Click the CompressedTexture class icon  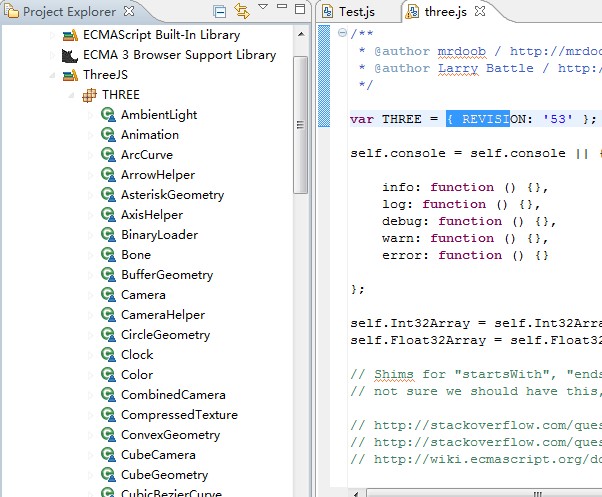[108, 414]
